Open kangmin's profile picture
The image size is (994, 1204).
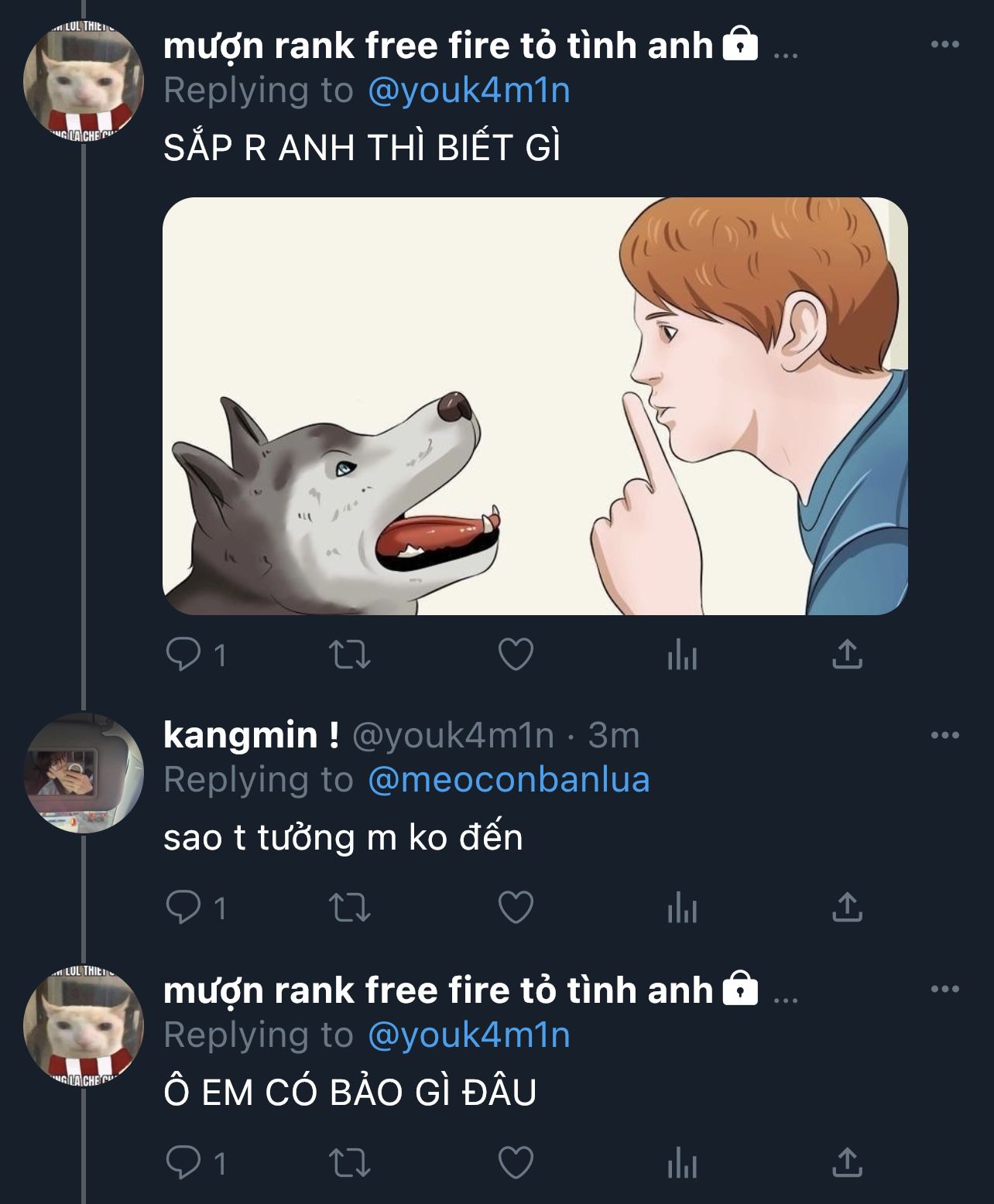[x=84, y=772]
